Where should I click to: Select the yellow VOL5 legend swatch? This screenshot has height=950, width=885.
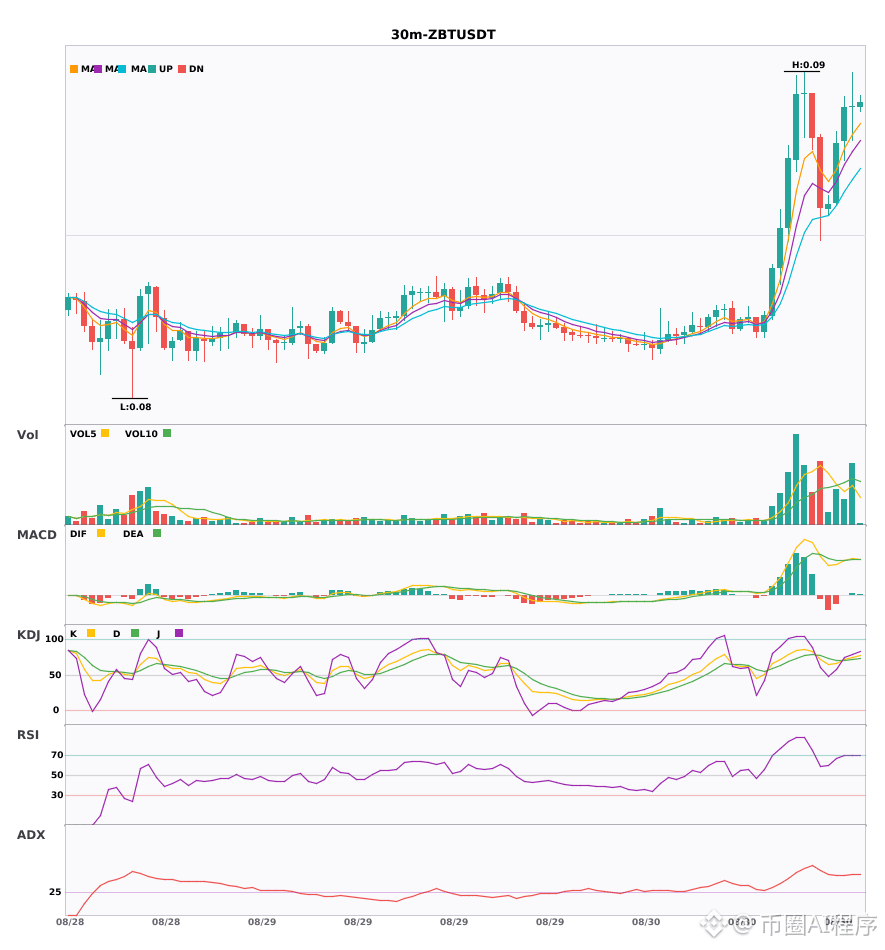pyautogui.click(x=105, y=433)
